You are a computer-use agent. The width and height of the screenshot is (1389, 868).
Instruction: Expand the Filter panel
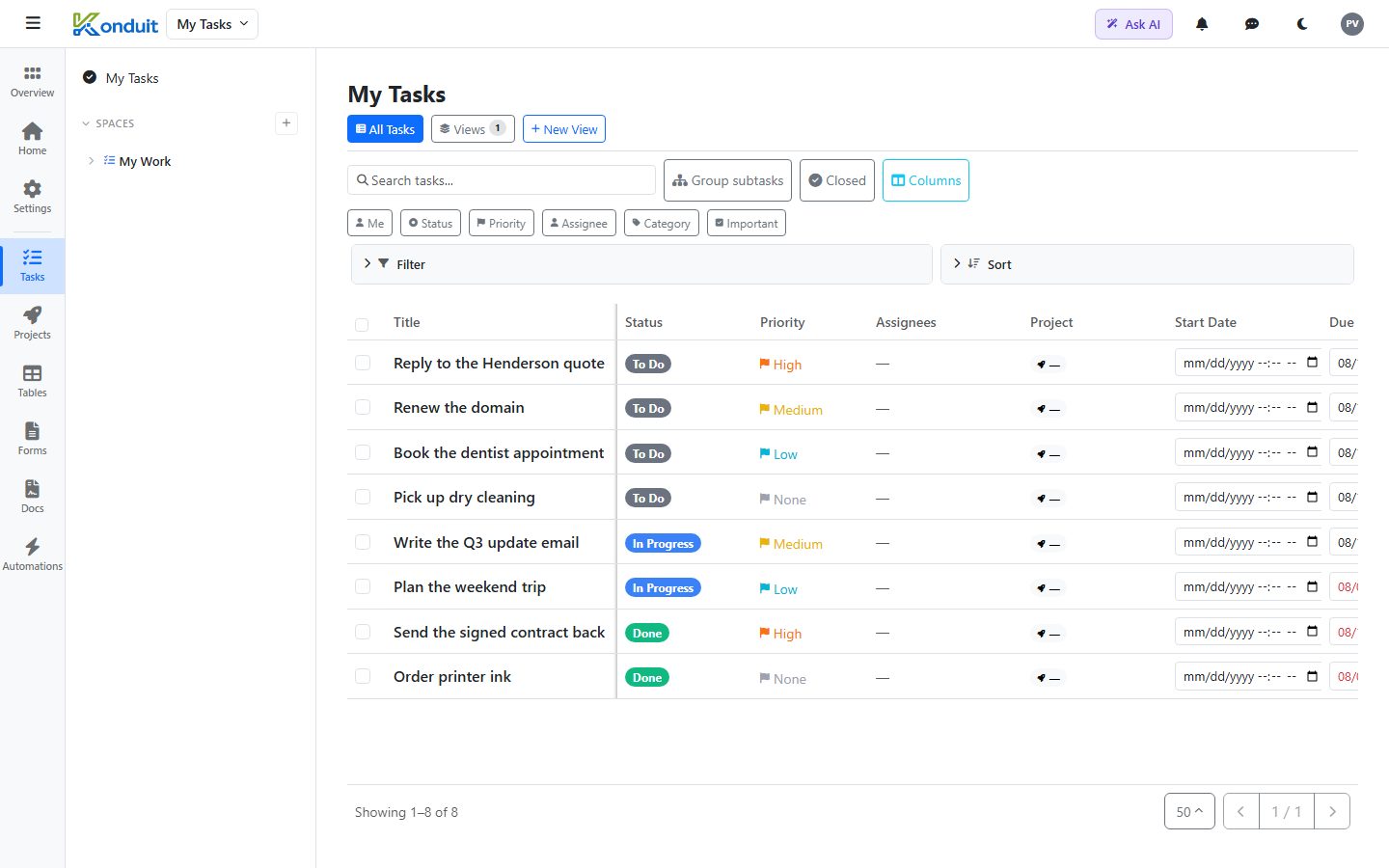point(641,264)
